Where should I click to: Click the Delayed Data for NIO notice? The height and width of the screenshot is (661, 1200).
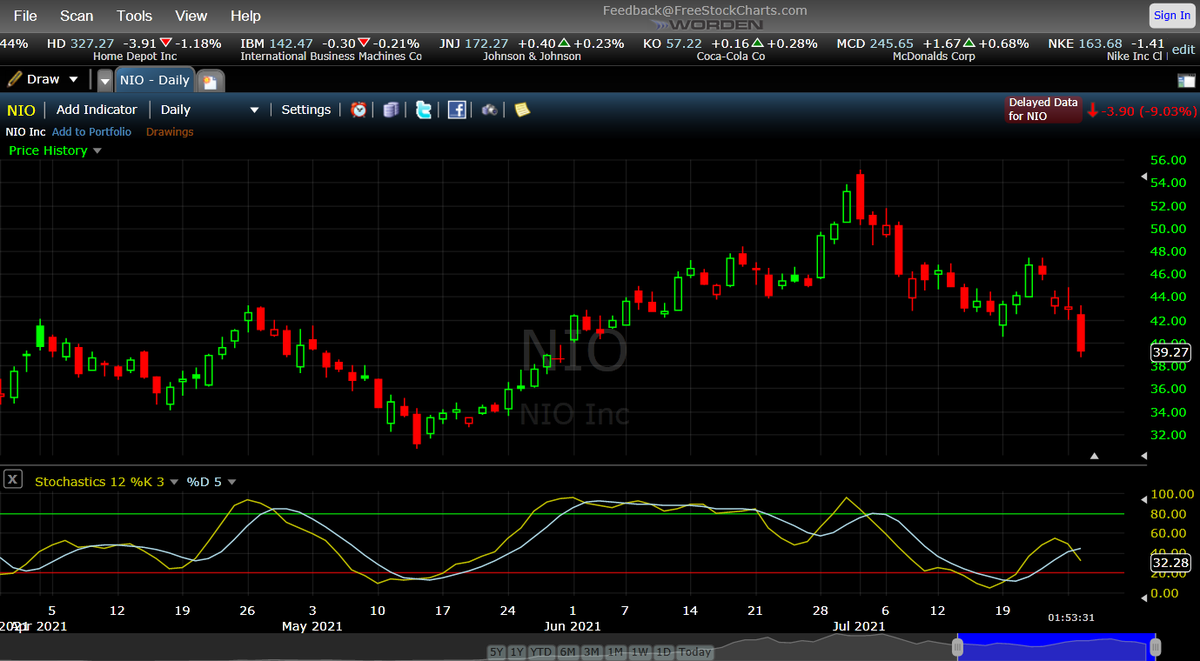click(1043, 109)
